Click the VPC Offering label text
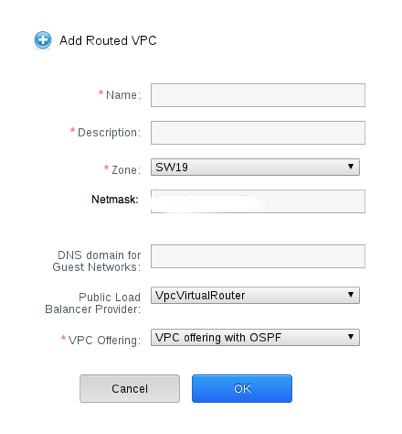This screenshot has height=434, width=402. pos(105,340)
